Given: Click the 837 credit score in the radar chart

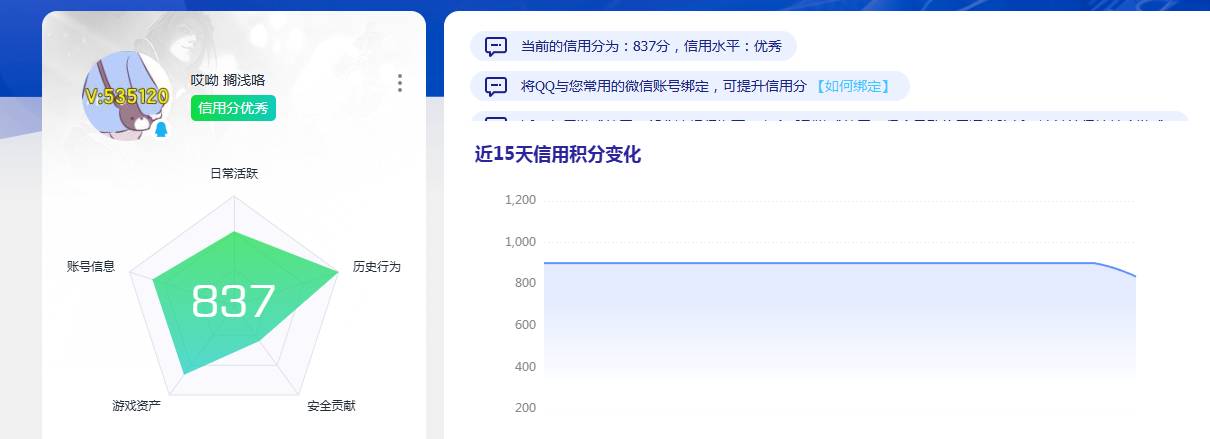Looking at the screenshot, I should pos(233,302).
